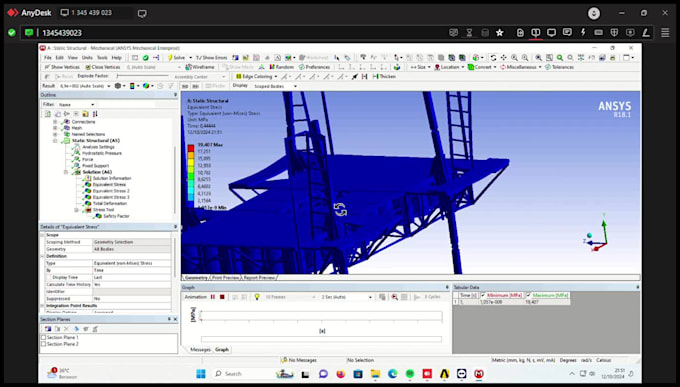This screenshot has width=680, height=387.
Task: Toggle Edge Coloring option
Action: (x=256, y=76)
